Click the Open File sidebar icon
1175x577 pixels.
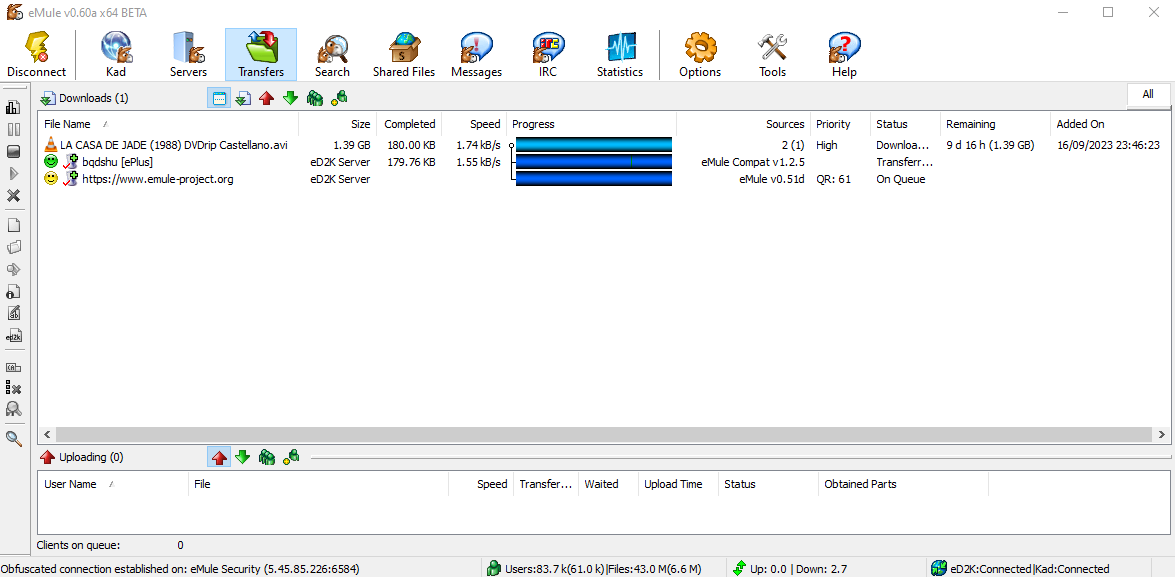coord(13,225)
